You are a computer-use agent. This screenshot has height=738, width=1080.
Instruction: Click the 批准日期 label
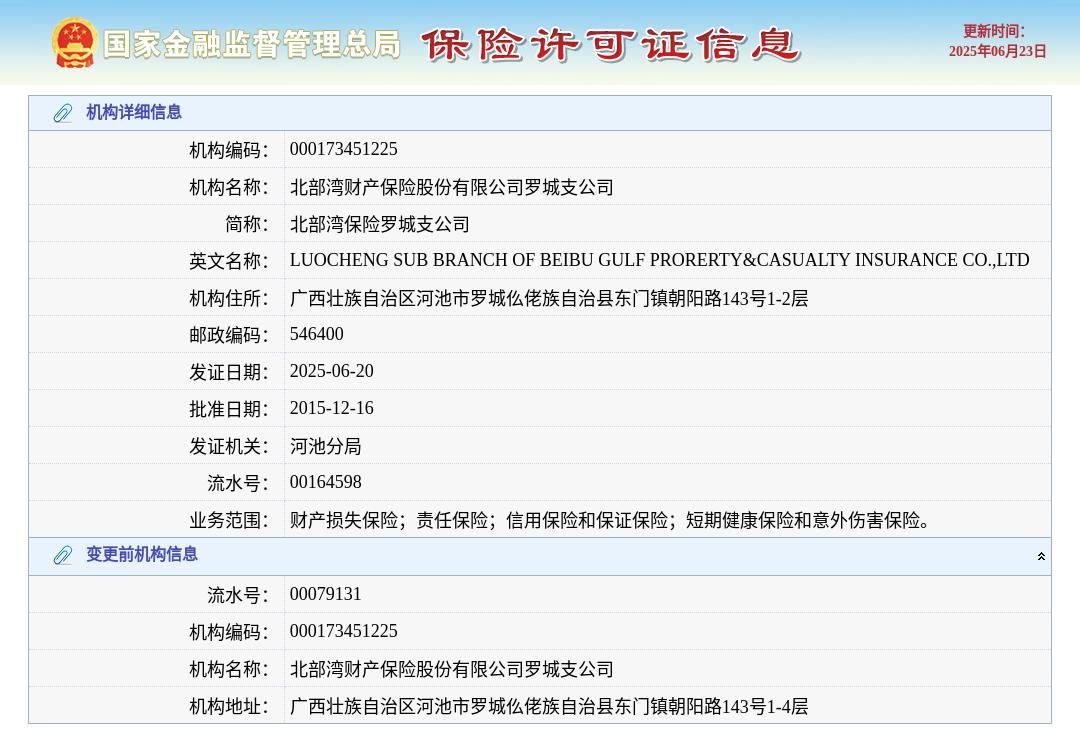click(x=229, y=409)
